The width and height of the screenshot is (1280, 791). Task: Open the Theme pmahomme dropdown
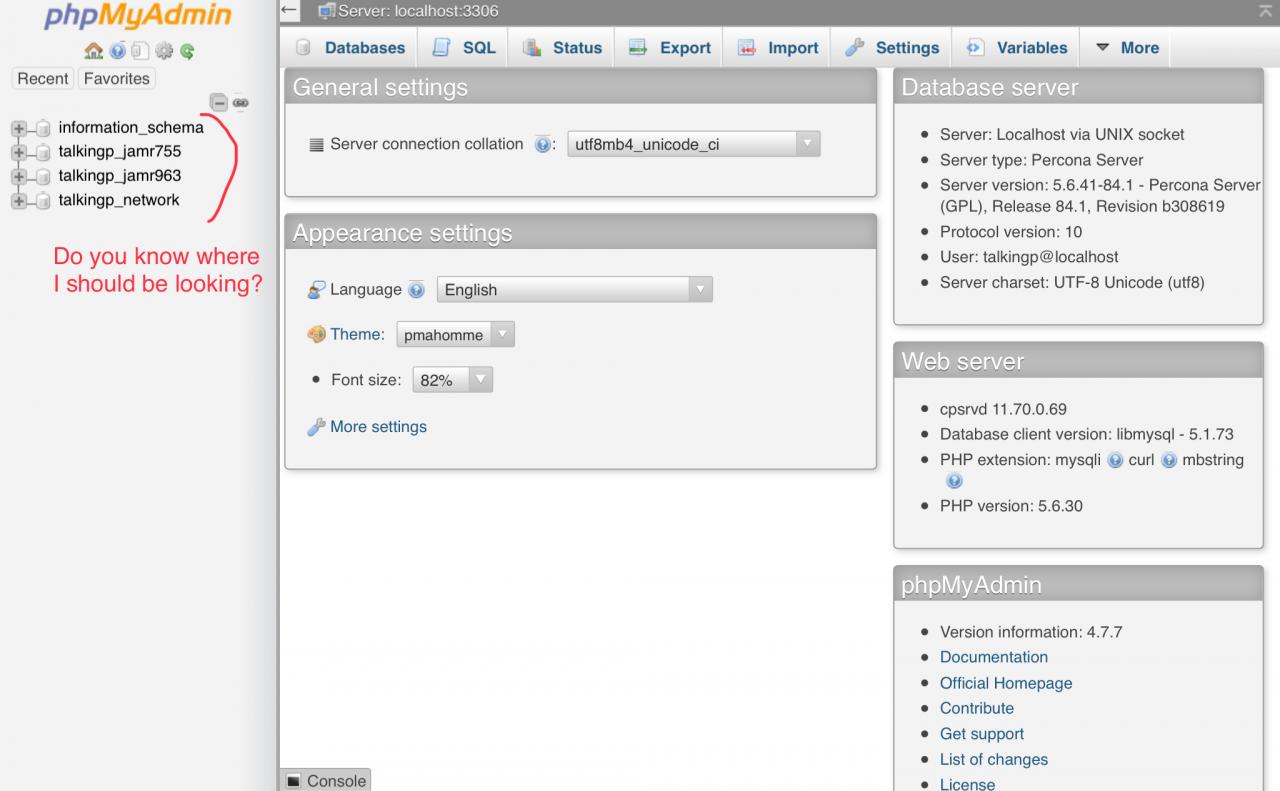(x=455, y=335)
